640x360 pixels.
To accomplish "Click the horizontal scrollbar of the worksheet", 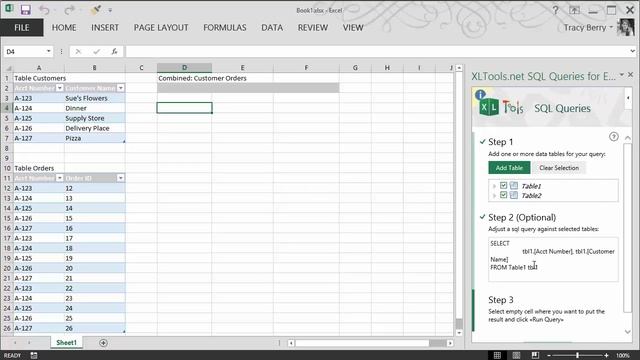I will click(370, 343).
